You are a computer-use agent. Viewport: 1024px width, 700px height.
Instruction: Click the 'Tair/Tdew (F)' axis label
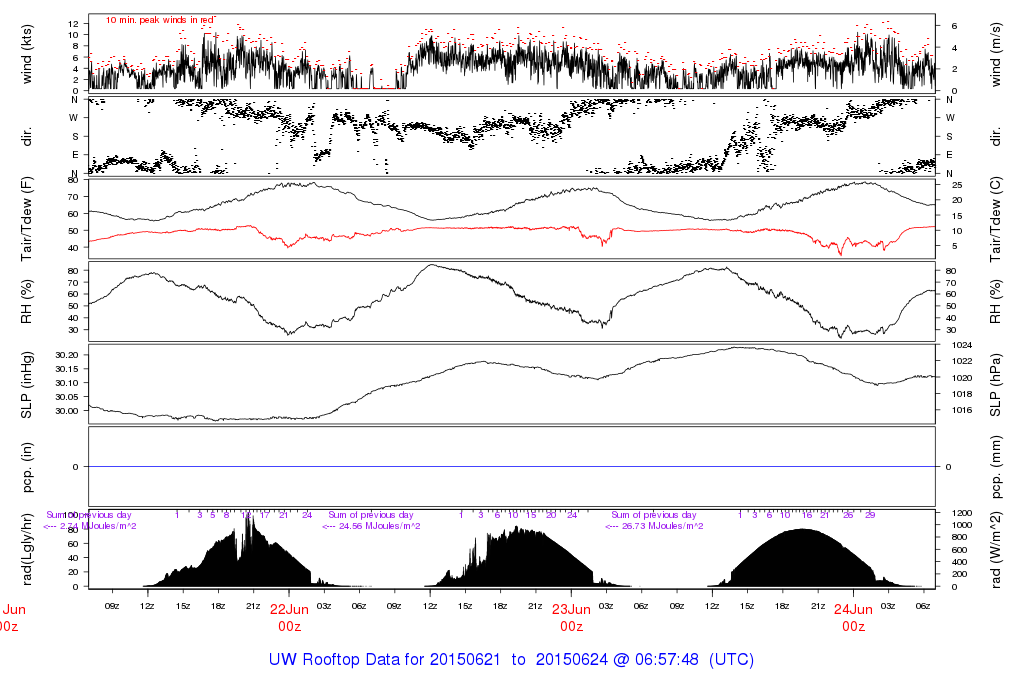tap(27, 219)
